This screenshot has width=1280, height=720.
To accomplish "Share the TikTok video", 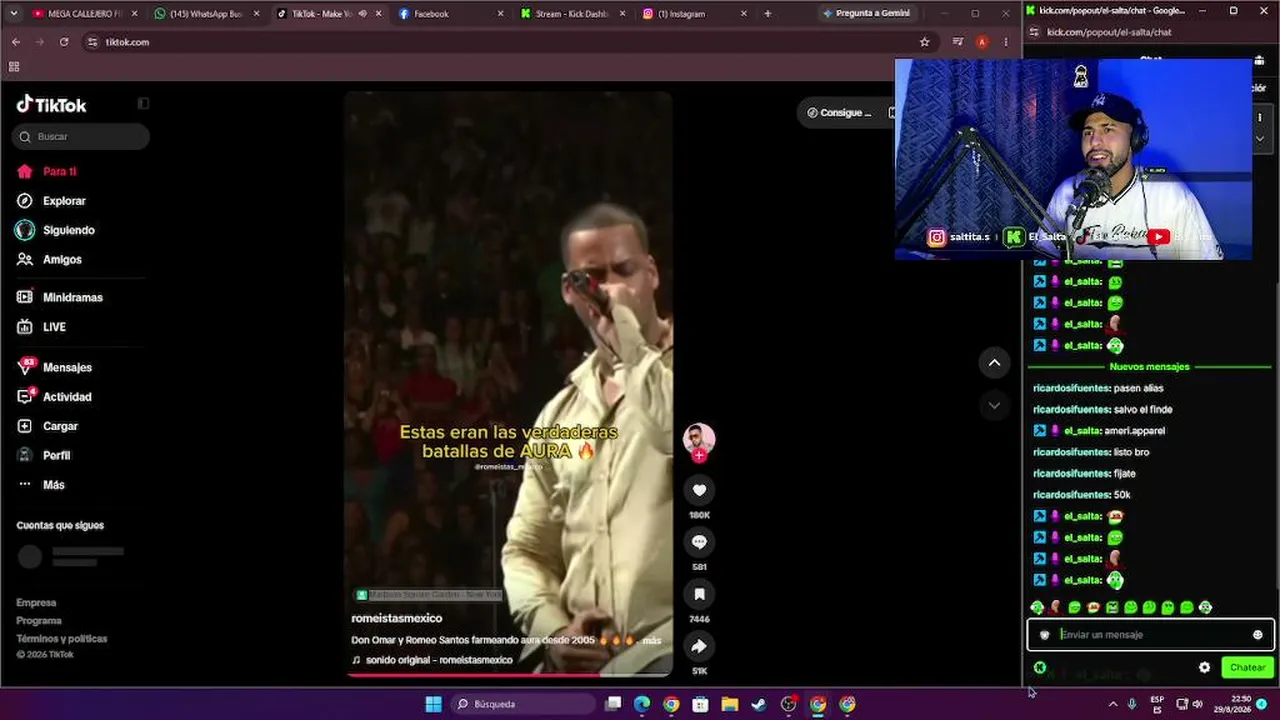I will coord(699,646).
